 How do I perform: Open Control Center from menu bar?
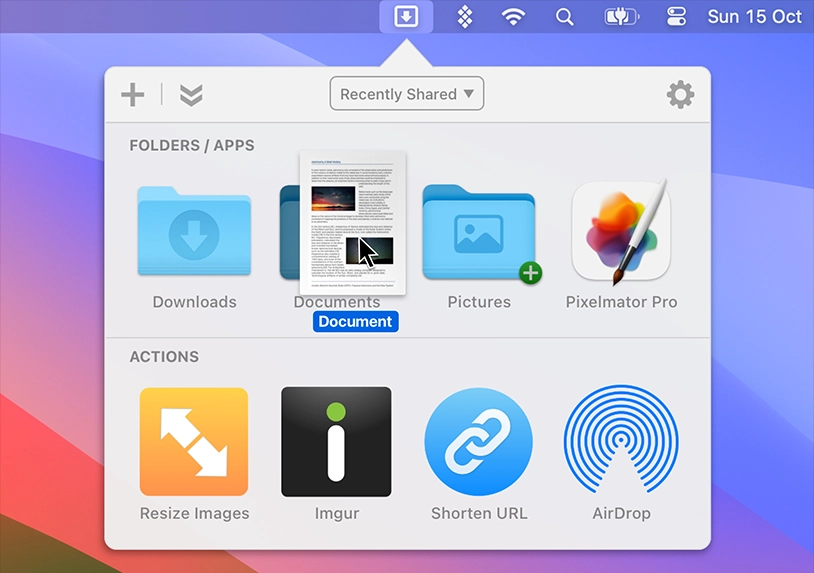676,17
